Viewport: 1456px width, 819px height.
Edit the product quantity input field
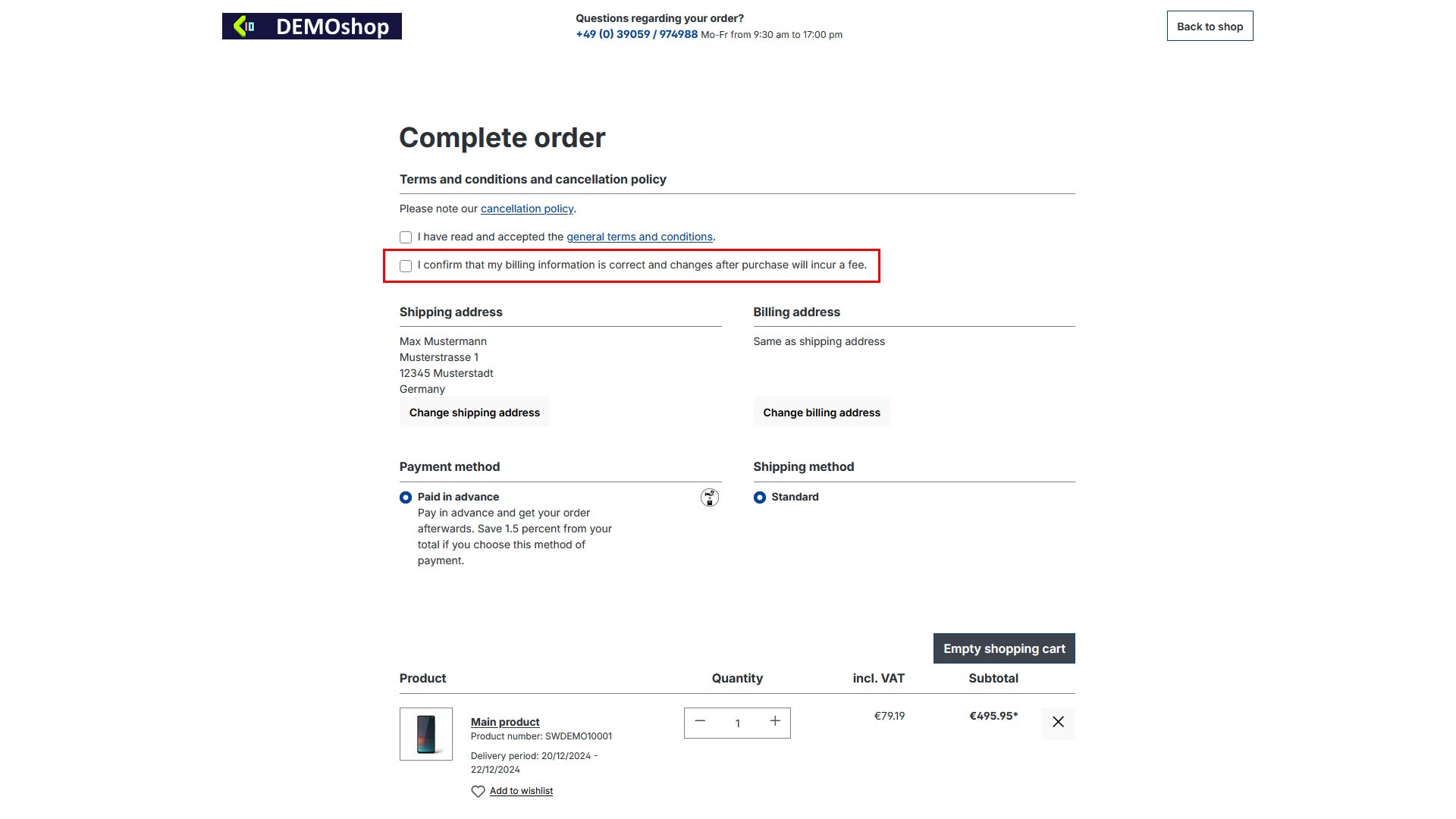(737, 722)
